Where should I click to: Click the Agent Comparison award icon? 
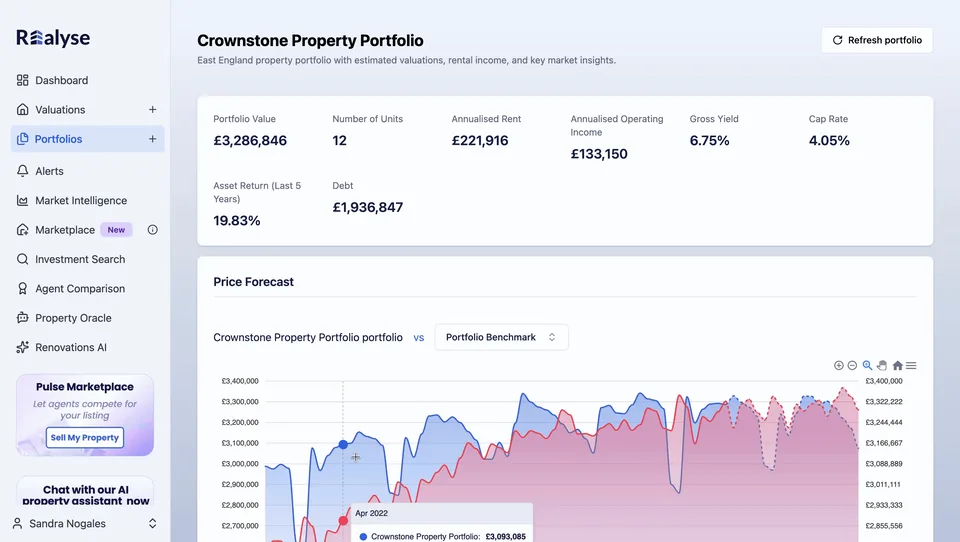[23, 288]
